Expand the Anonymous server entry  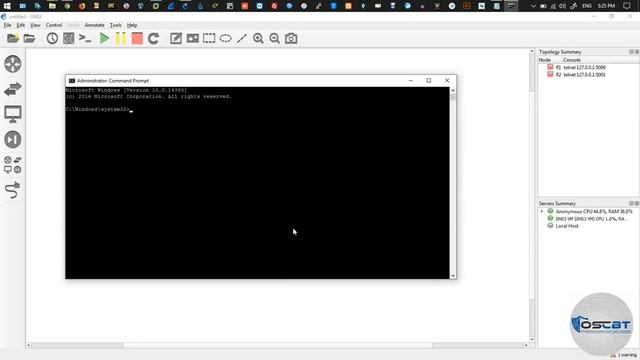[542, 211]
